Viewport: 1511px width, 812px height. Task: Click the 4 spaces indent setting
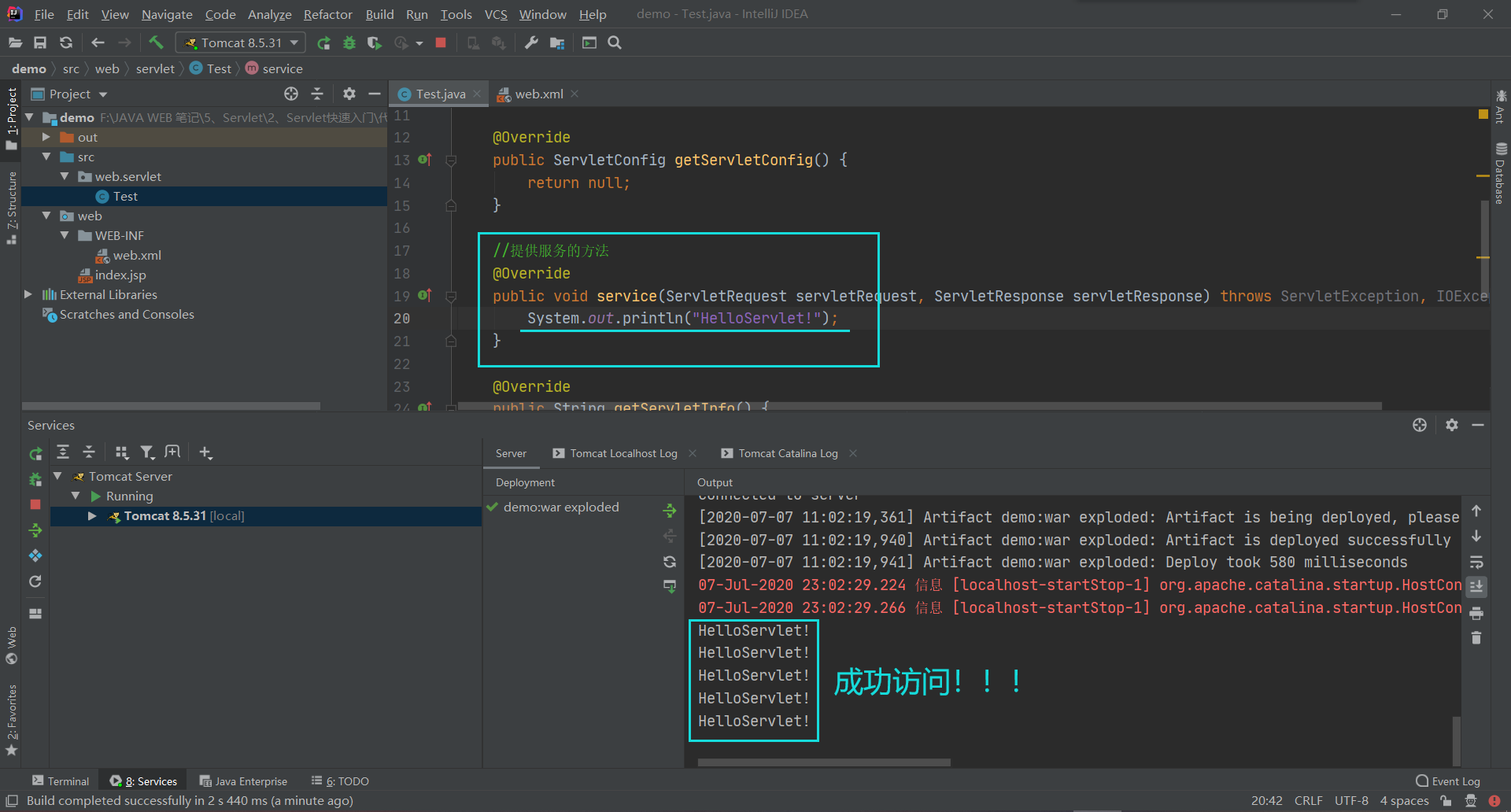[1404, 801]
